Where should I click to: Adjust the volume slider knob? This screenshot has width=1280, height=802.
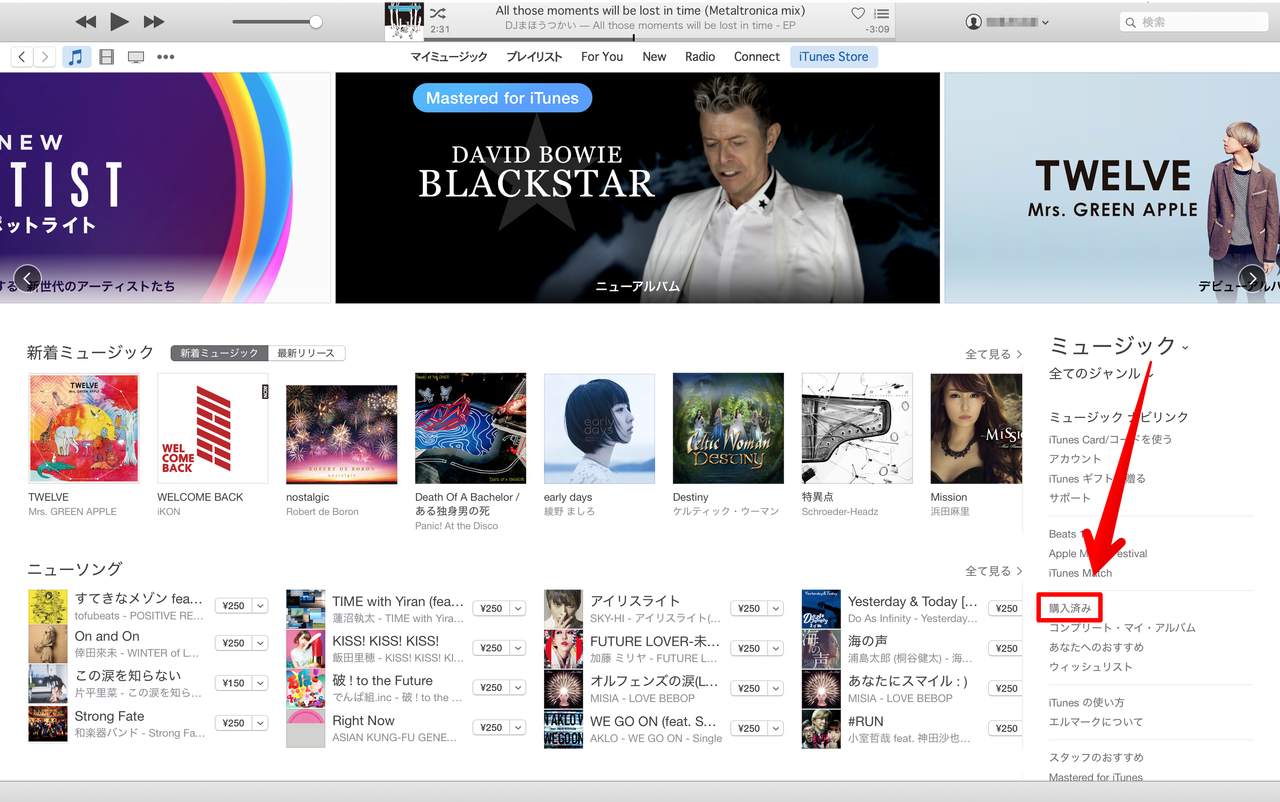coord(316,21)
